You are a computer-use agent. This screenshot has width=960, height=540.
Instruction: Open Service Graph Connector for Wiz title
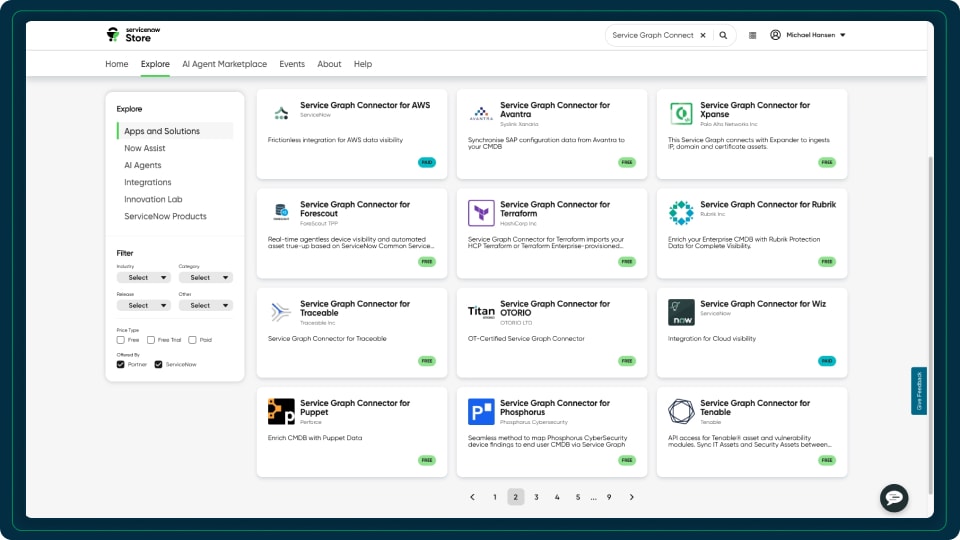763,304
